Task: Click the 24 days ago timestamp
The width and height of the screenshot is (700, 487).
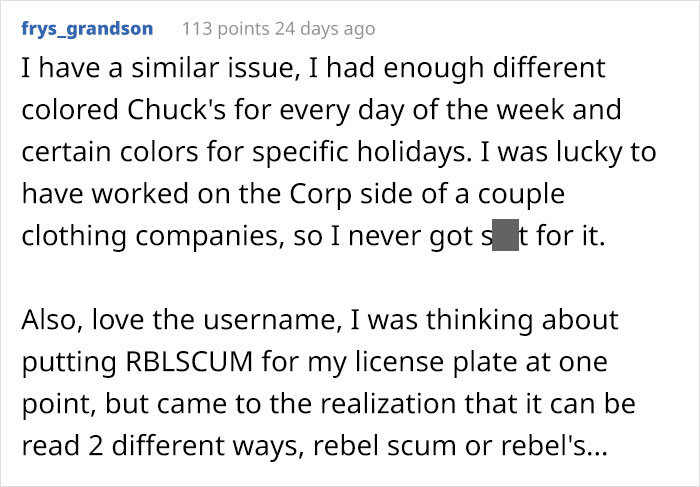Action: tap(325, 29)
